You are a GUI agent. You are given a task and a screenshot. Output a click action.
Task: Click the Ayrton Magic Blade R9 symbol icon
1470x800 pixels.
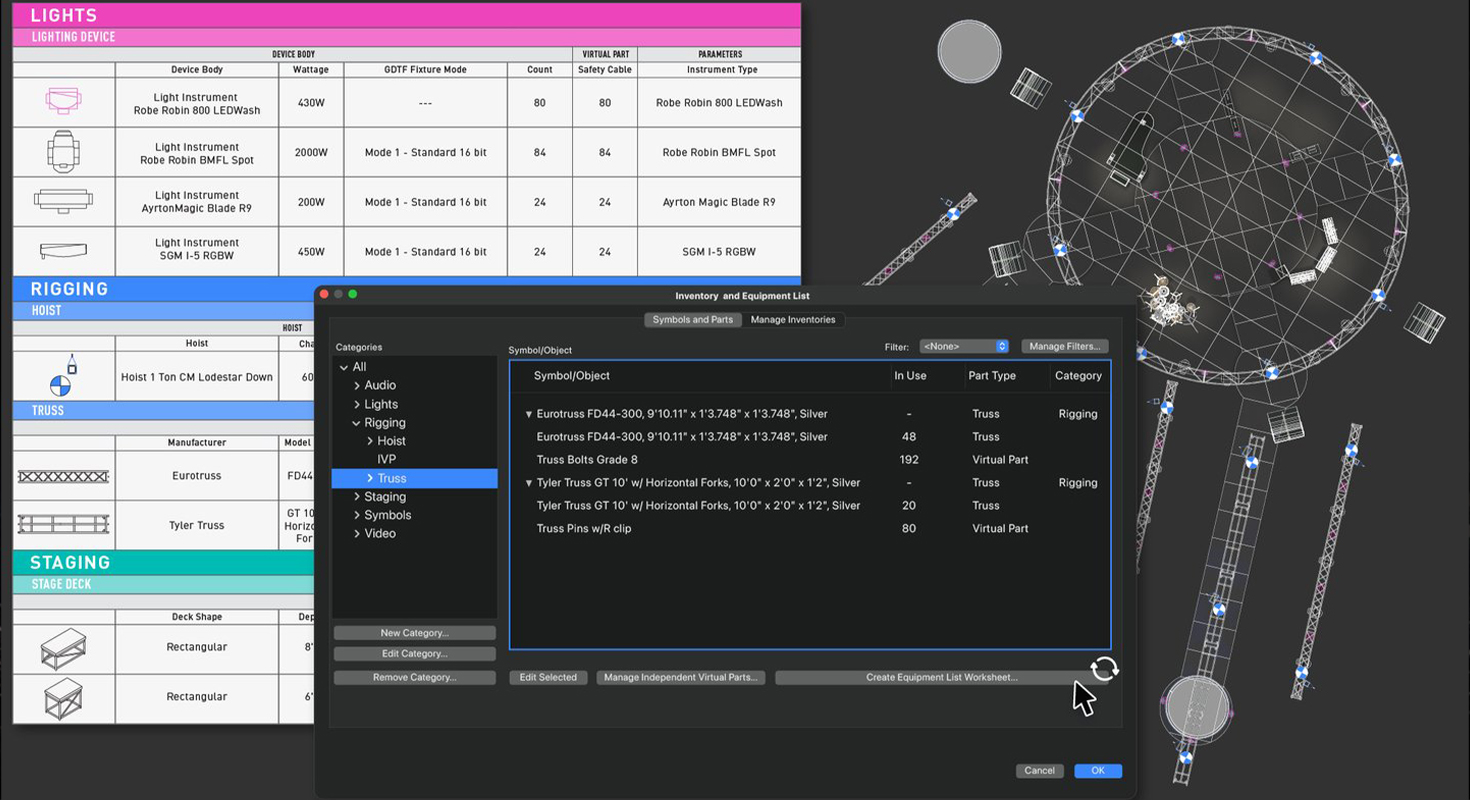click(64, 201)
